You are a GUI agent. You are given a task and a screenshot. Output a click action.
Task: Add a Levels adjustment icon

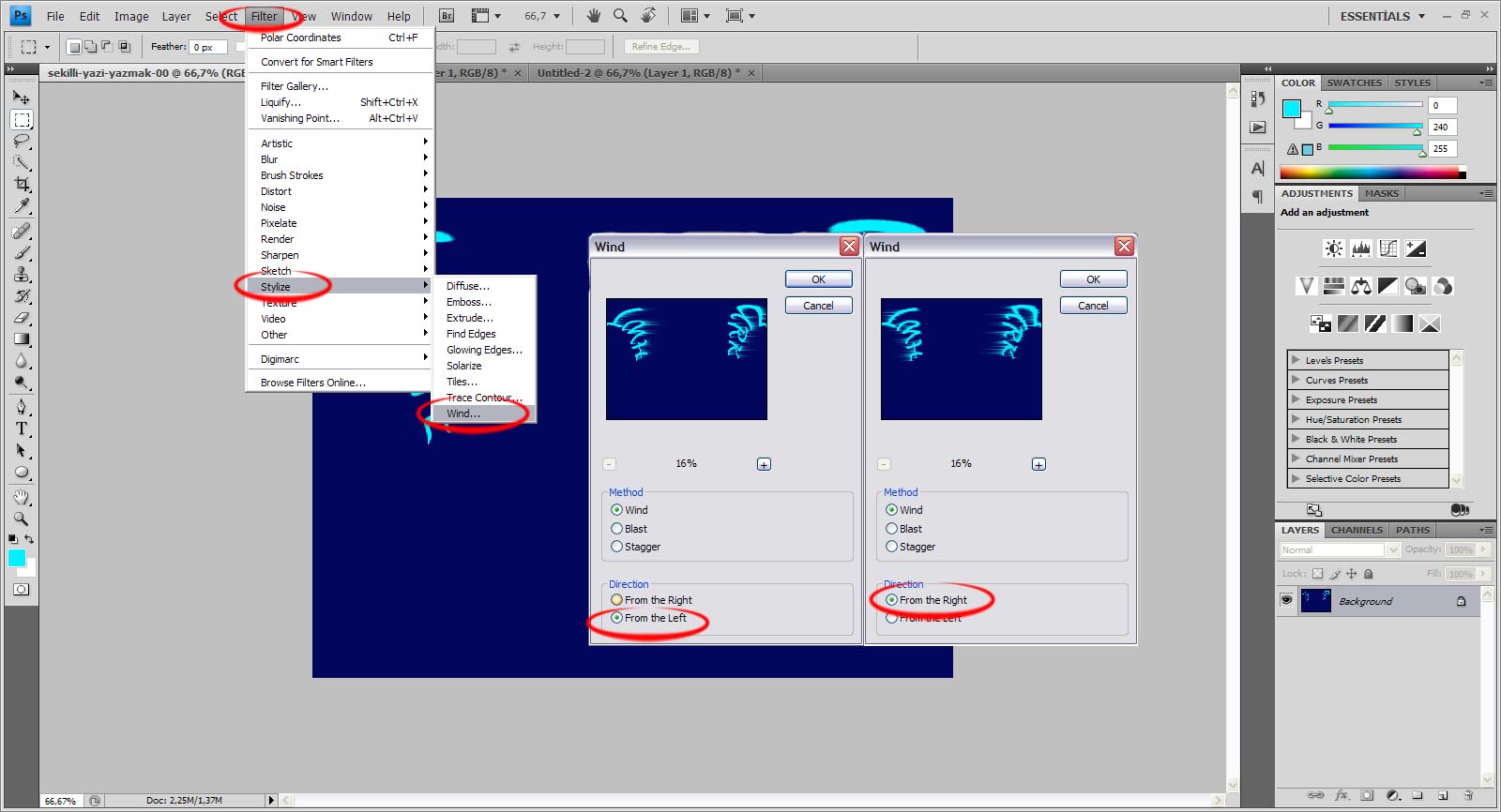point(1361,248)
